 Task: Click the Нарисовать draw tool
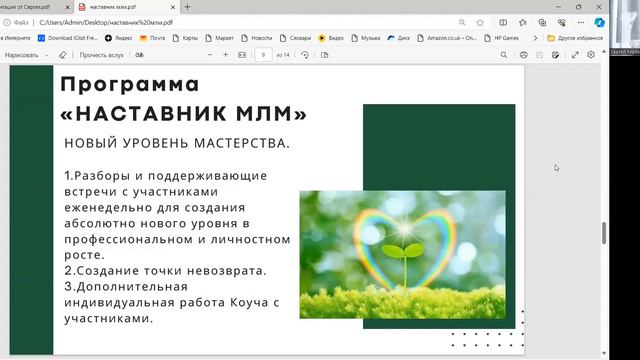click(21, 55)
